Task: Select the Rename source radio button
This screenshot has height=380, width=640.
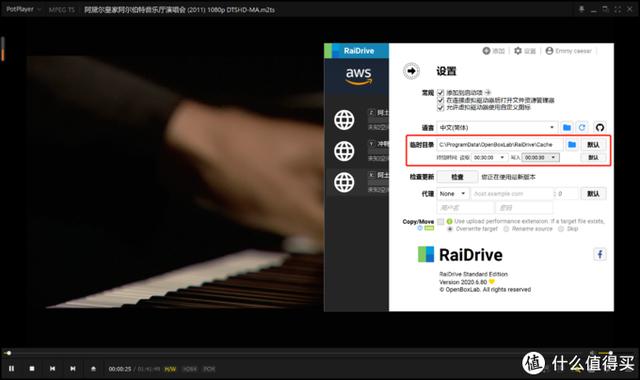Action: coord(506,229)
